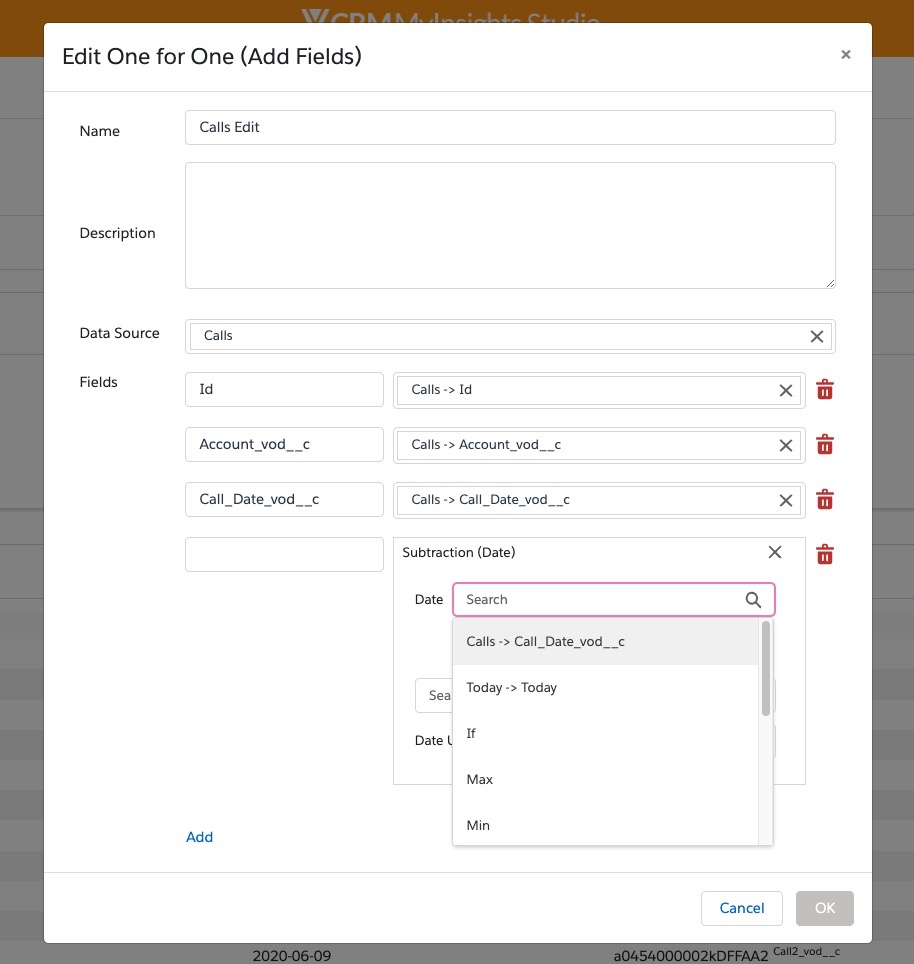This screenshot has width=914, height=964.
Task: Close the Edit One for One dialog
Action: tap(846, 55)
